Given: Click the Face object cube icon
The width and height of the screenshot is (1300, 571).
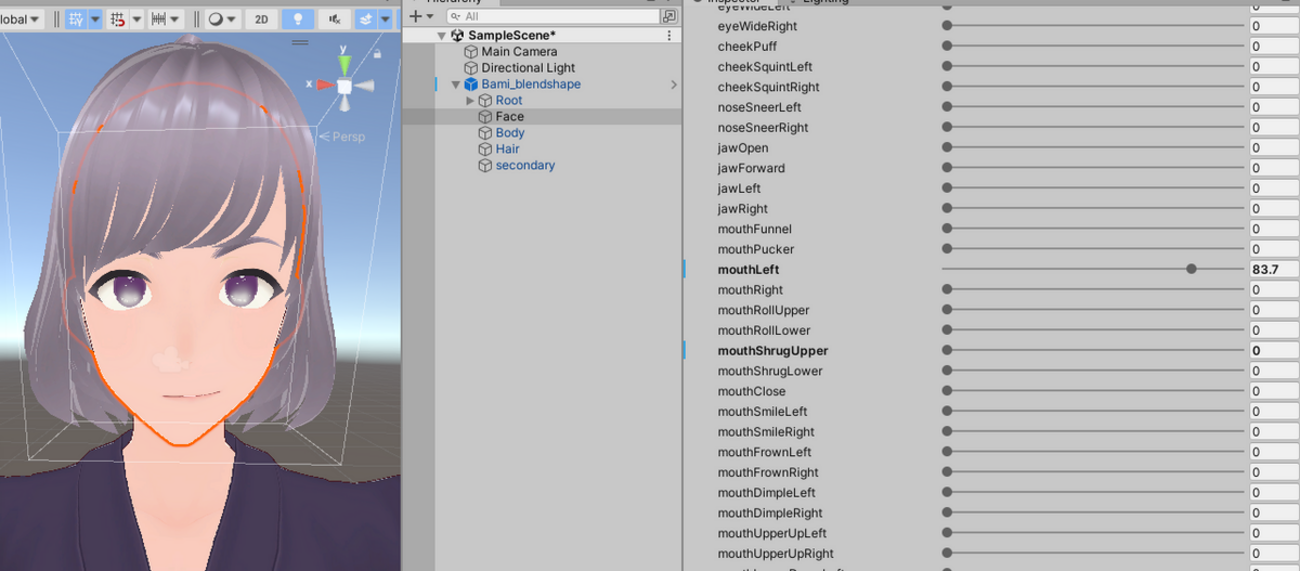Looking at the screenshot, I should (x=485, y=117).
